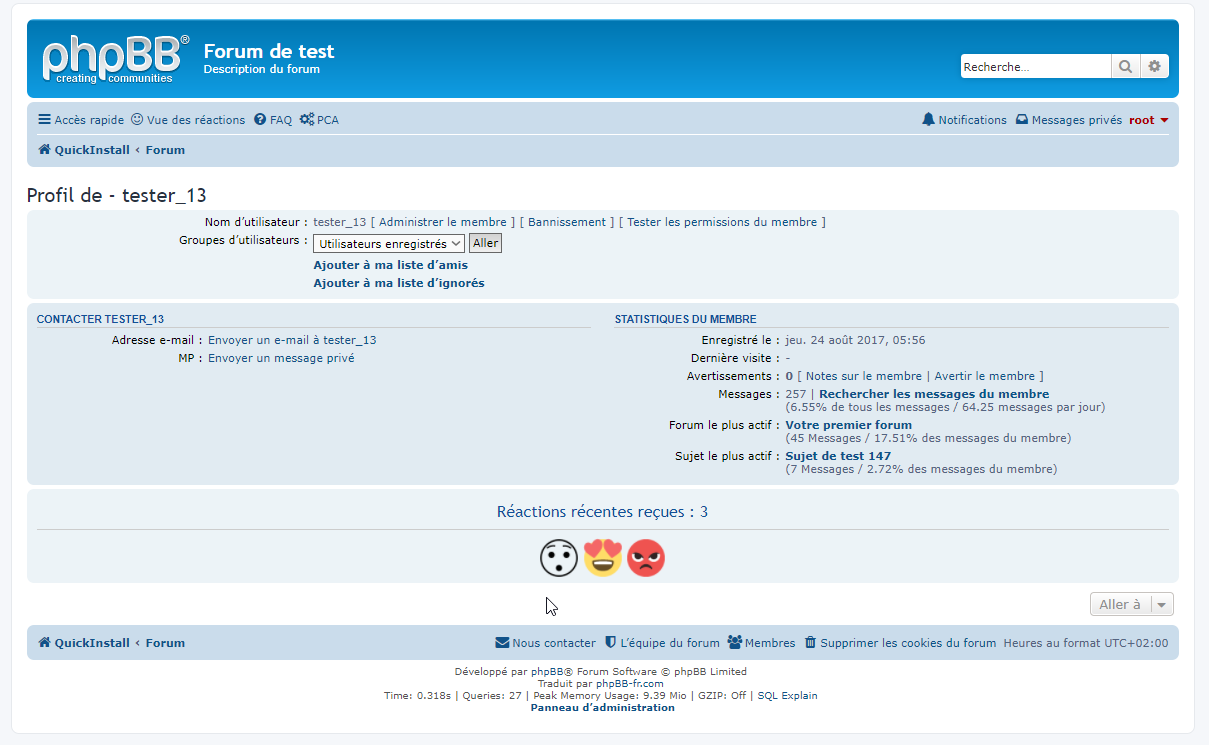Viewport: 1209px width, 745px height.
Task: Open the FAQ page
Action: (273, 120)
